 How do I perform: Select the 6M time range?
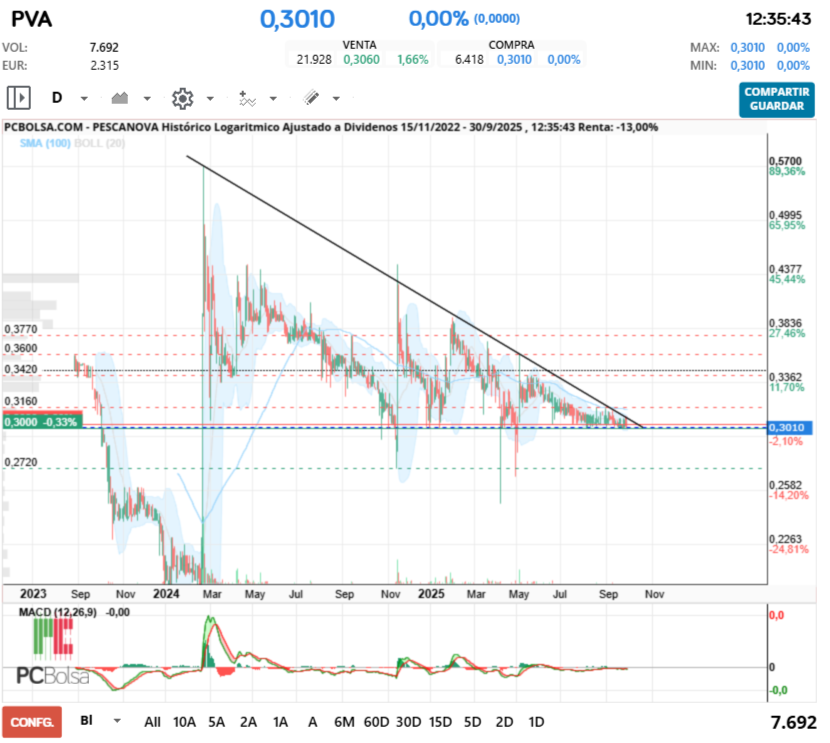point(344,721)
